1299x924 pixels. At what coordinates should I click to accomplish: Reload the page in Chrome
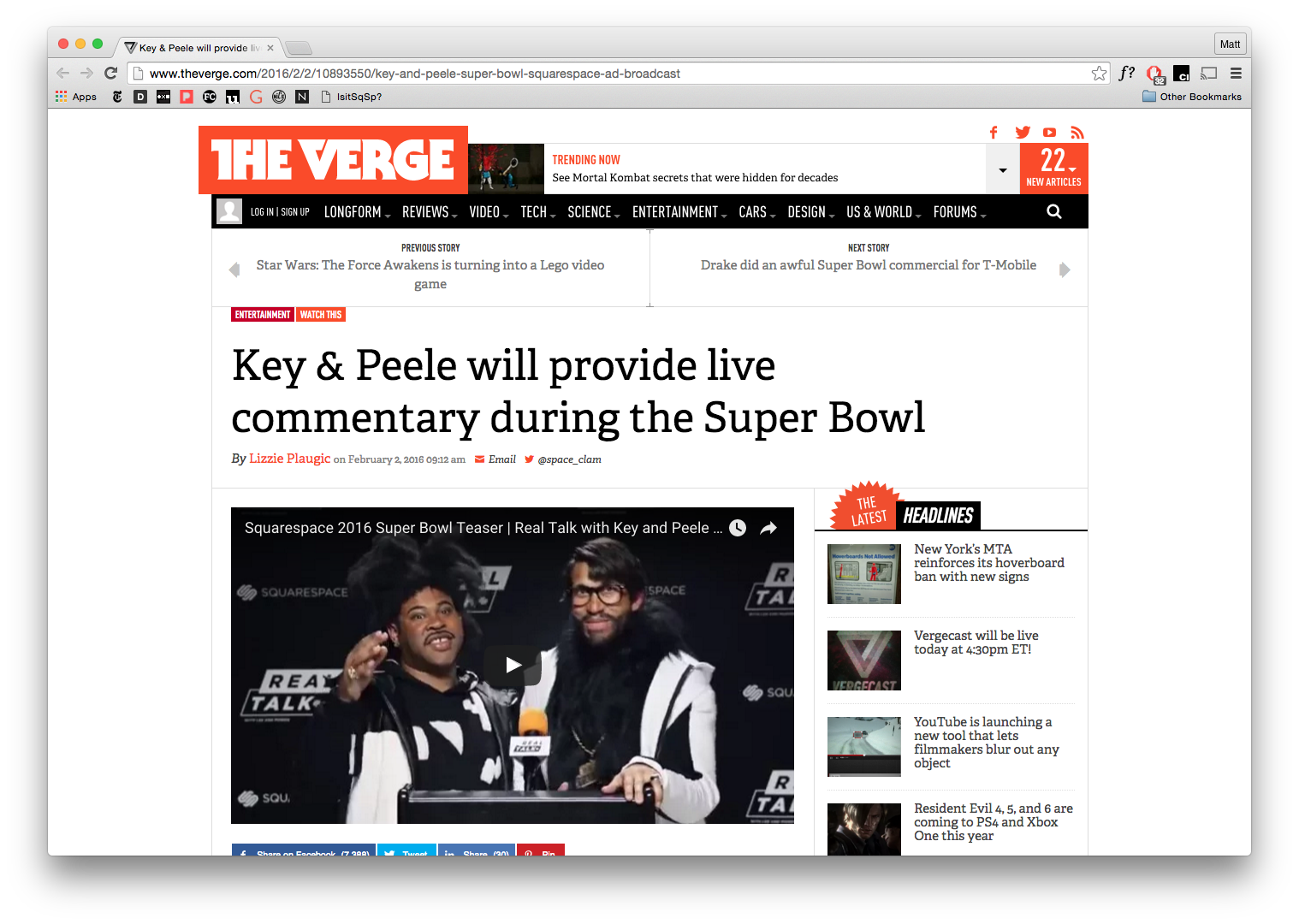pos(110,74)
